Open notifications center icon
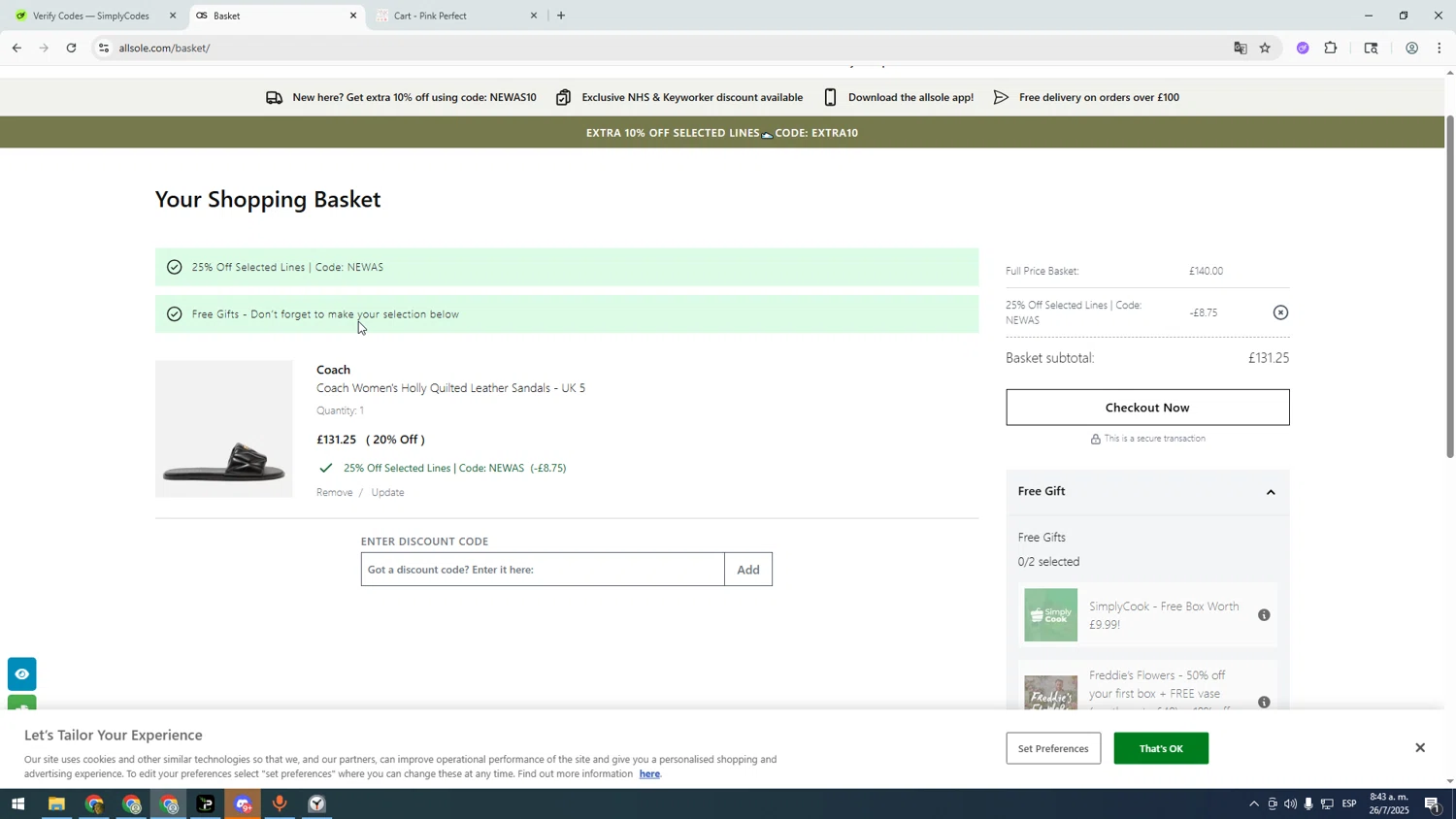The width and height of the screenshot is (1456, 819). [1433, 804]
